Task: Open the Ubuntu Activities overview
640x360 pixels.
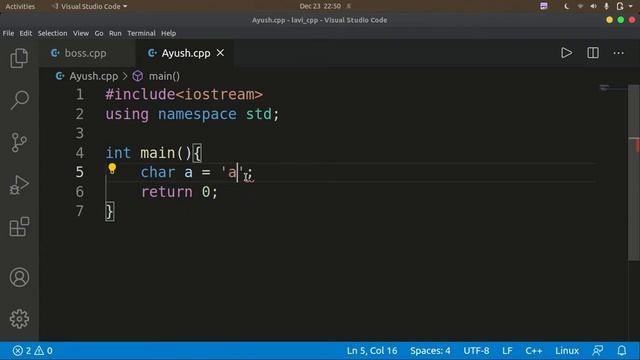Action: pyautogui.click(x=20, y=6)
